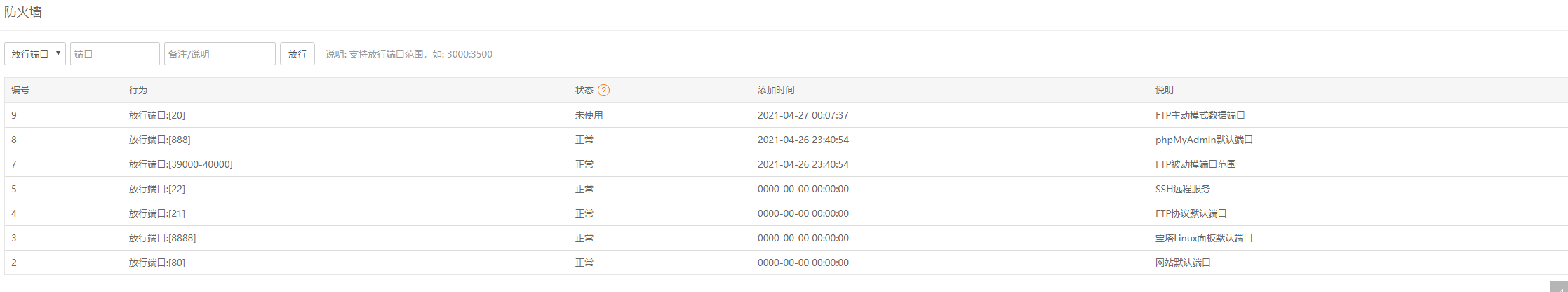Focus the 端口 port input field
The image size is (1568, 292).
point(115,54)
